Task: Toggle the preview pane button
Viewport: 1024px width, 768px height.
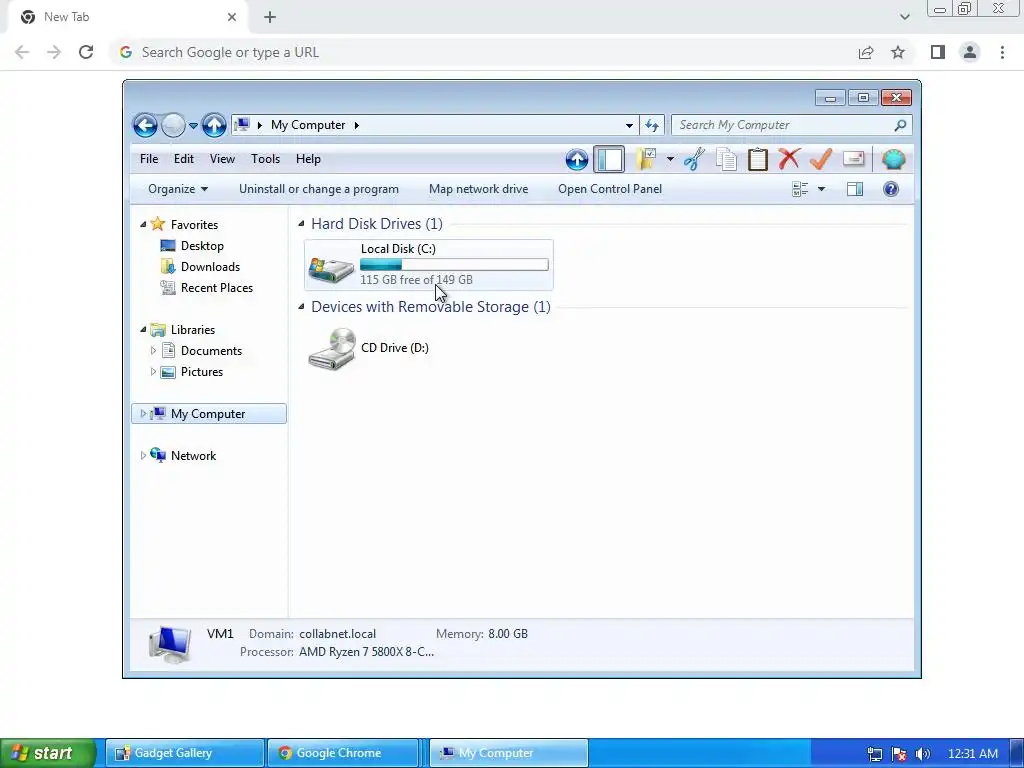Action: pos(855,189)
